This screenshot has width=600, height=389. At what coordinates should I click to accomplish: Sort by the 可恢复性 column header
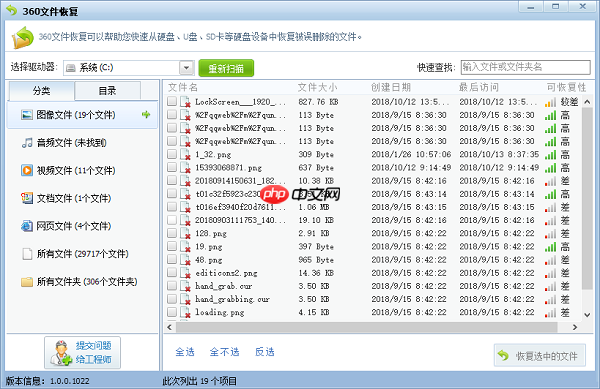click(x=566, y=87)
